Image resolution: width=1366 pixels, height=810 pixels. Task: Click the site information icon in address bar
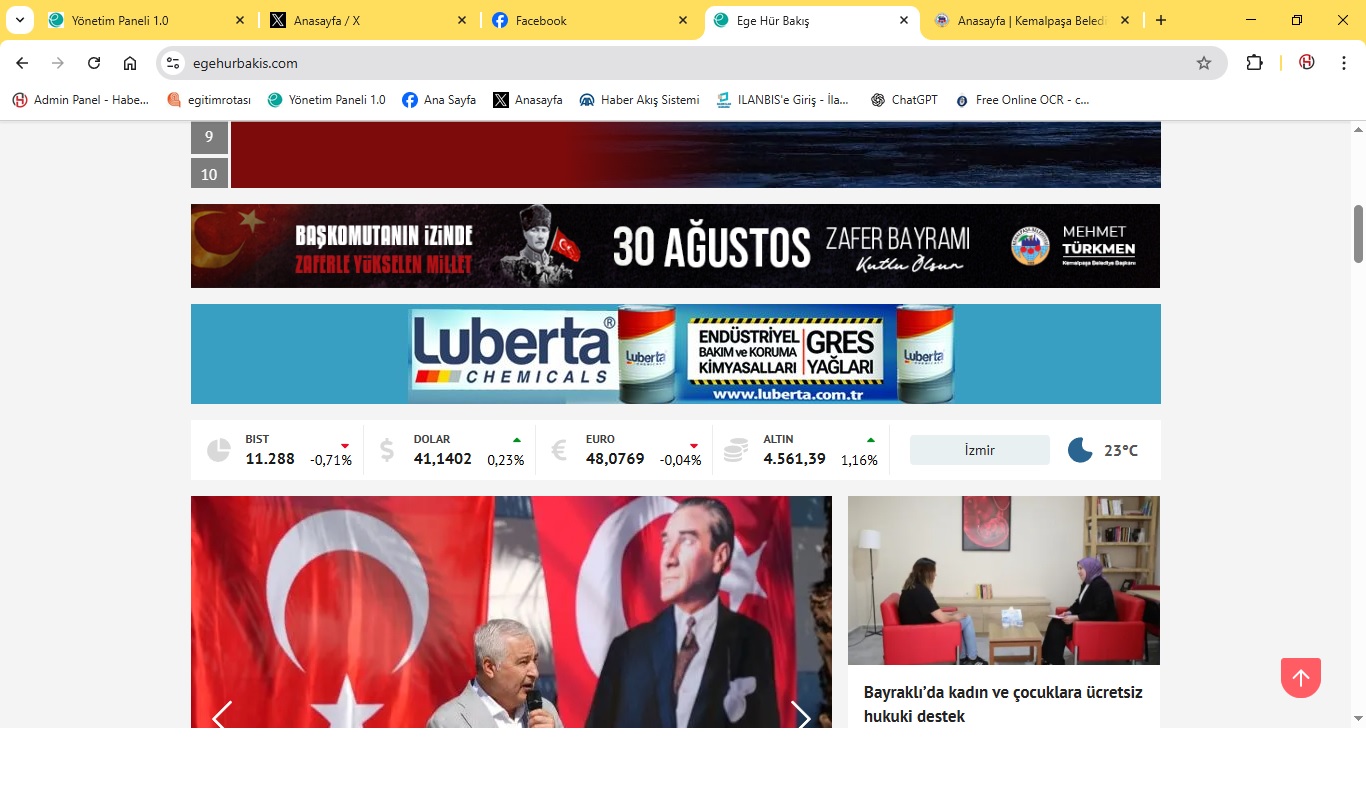pos(173,63)
